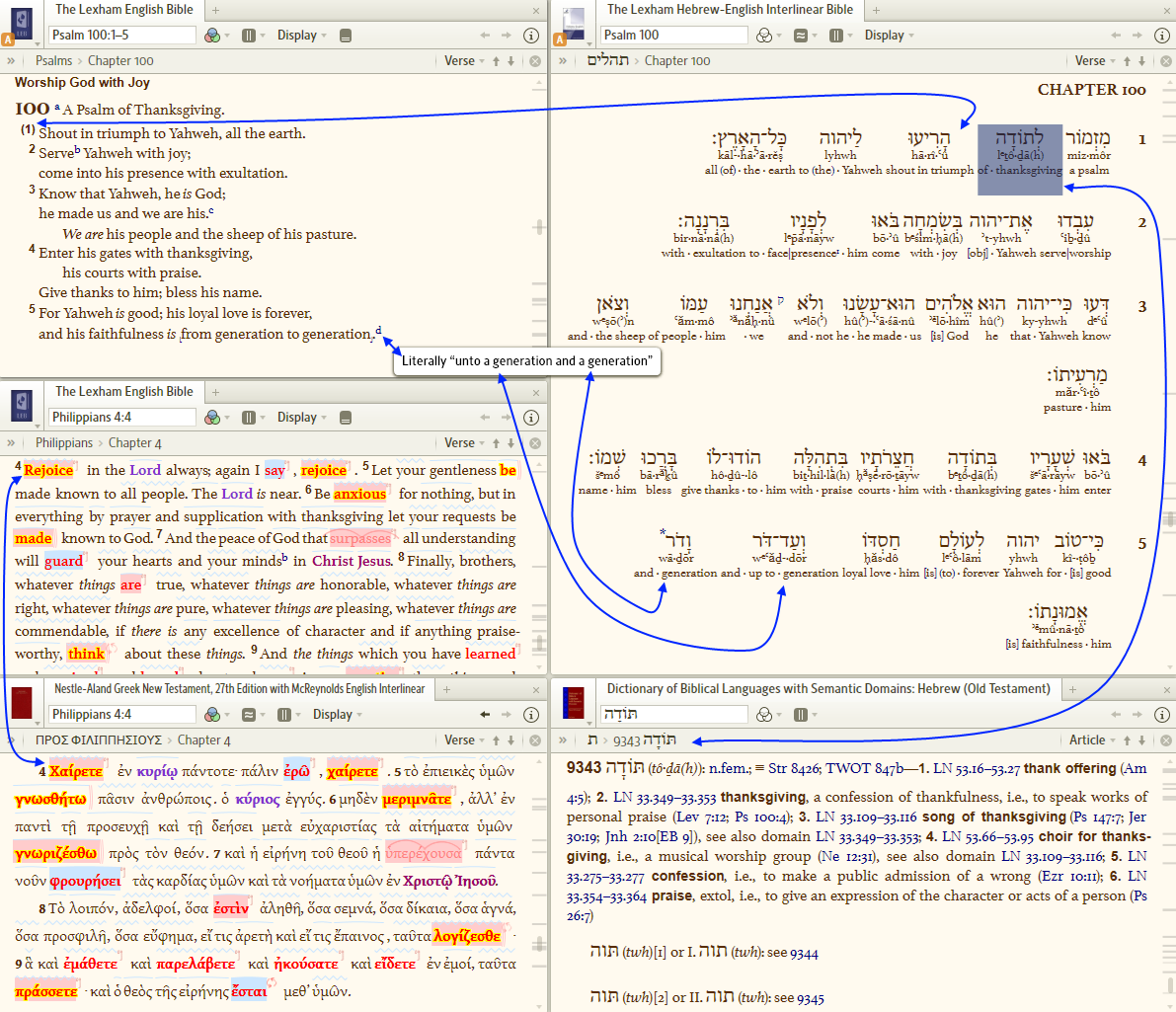Open Display dropdown in LEB Philippians panel

click(301, 417)
